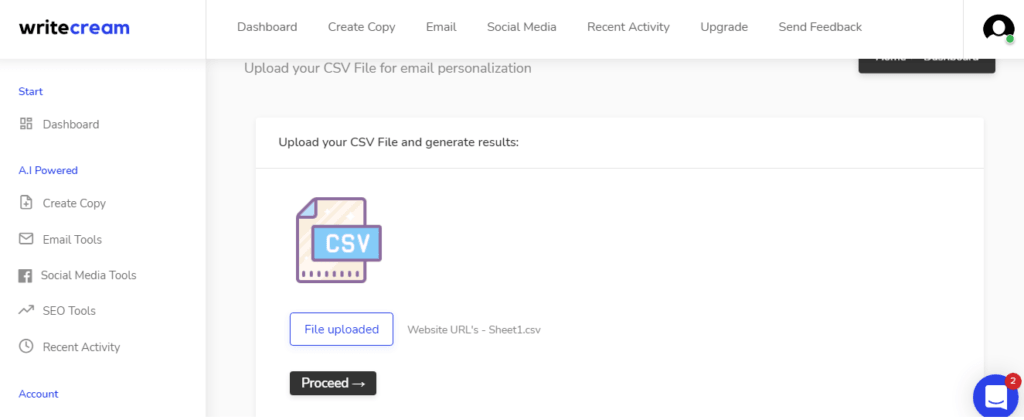1024x420 pixels.
Task: Click the Create Copy document icon
Action: click(x=26, y=202)
